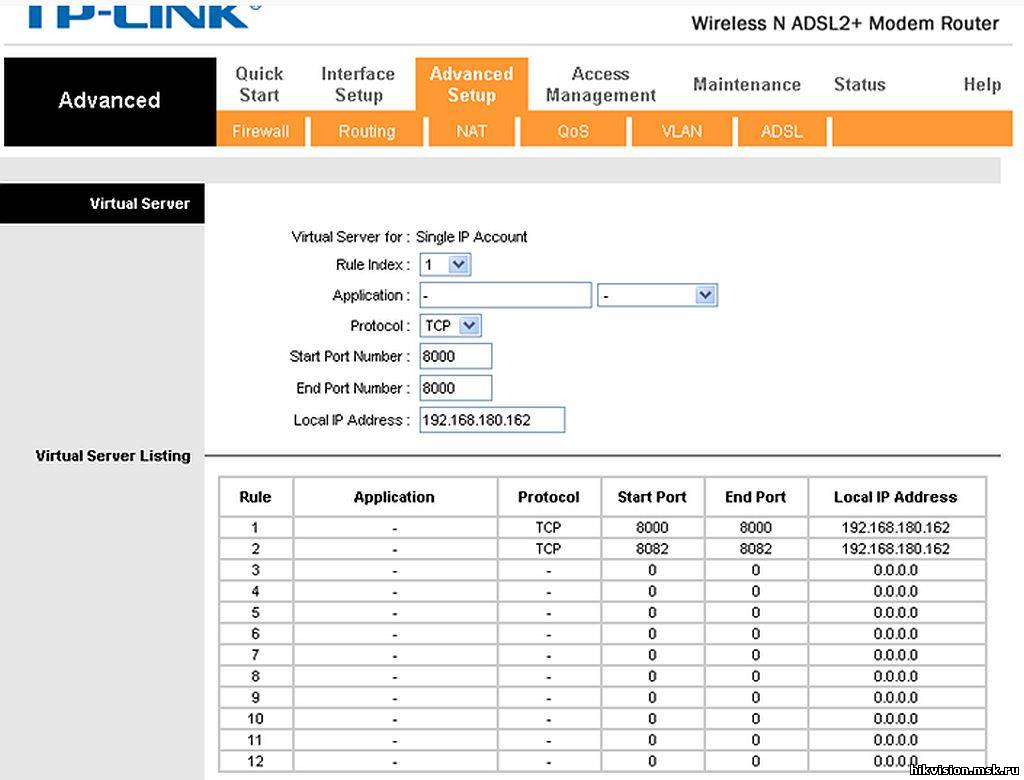Open the Maintenance tab
1024x780 pixels.
click(x=747, y=84)
